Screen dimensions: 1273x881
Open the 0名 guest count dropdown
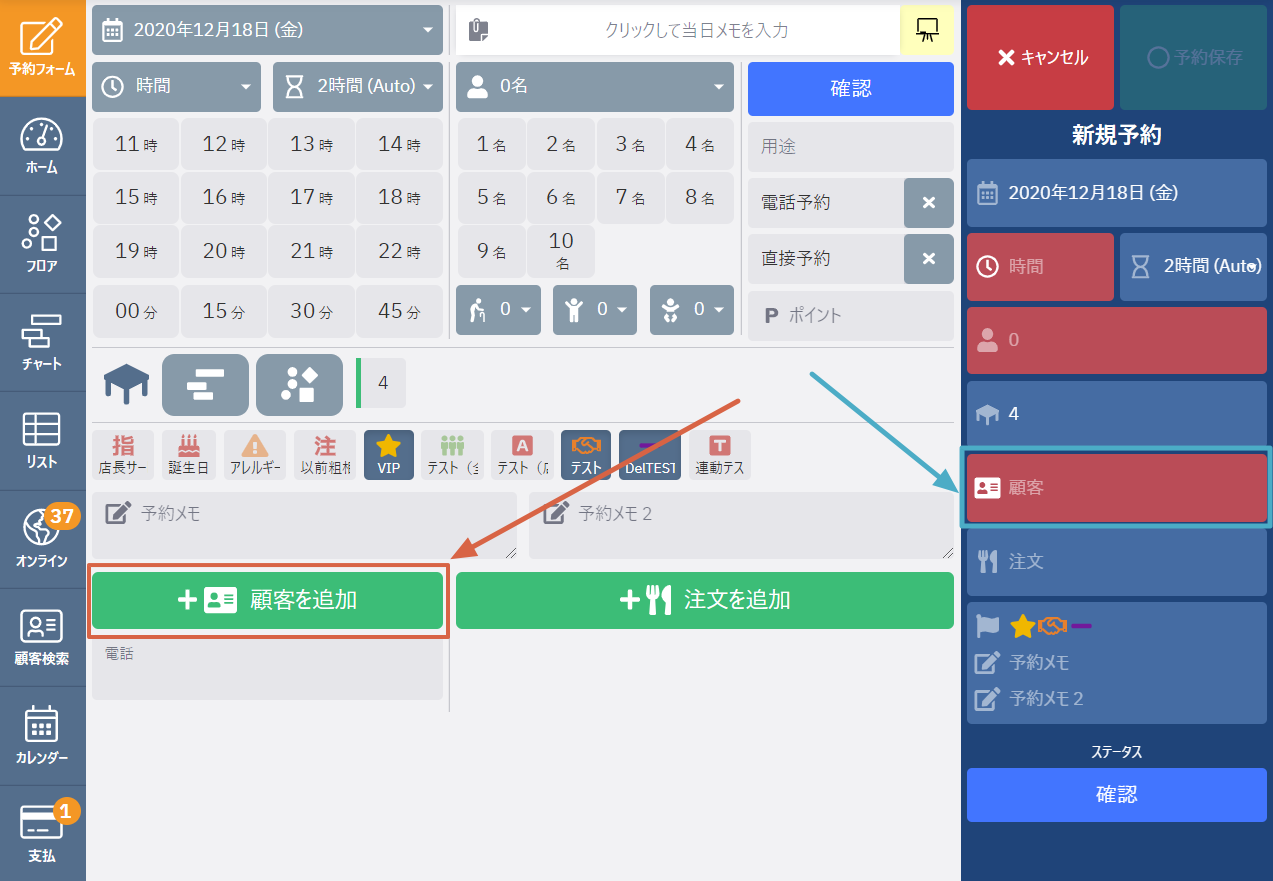point(594,86)
